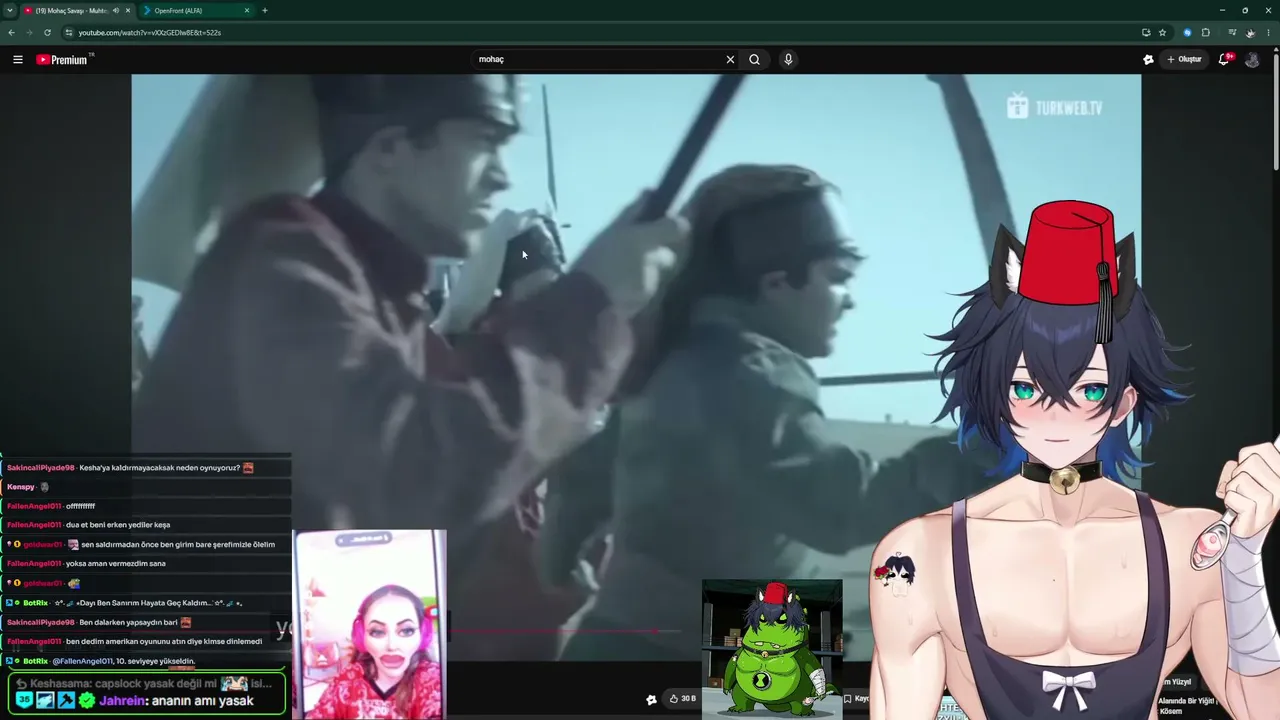Switch to the Mohaç Savaşı YouTube tab
The height and width of the screenshot is (720, 1280).
(x=75, y=11)
